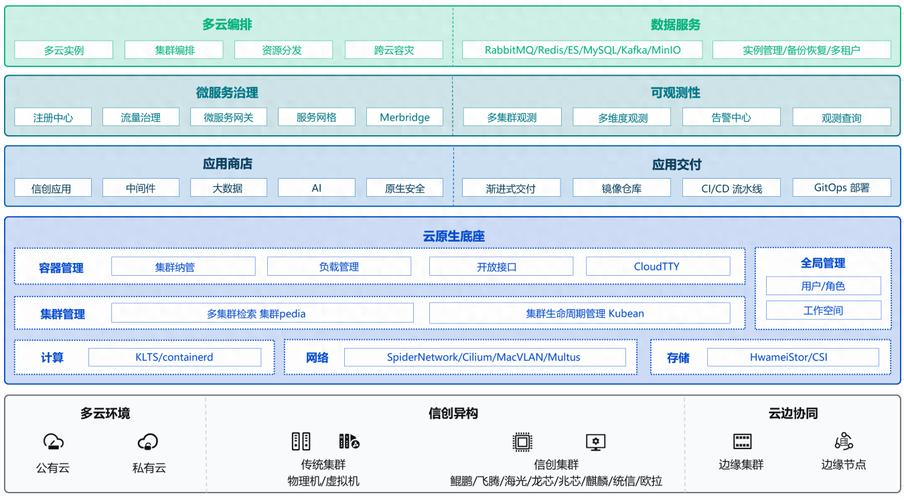Select the right server icon above 传统集群
Screen dimensions: 904x500
(348, 441)
